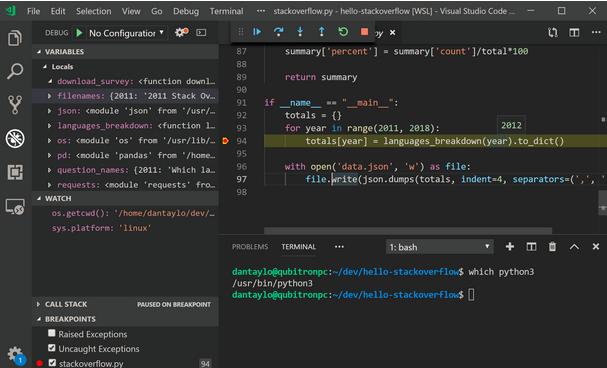Click the red Stop debug button
The height and width of the screenshot is (368, 607).
coord(364,32)
